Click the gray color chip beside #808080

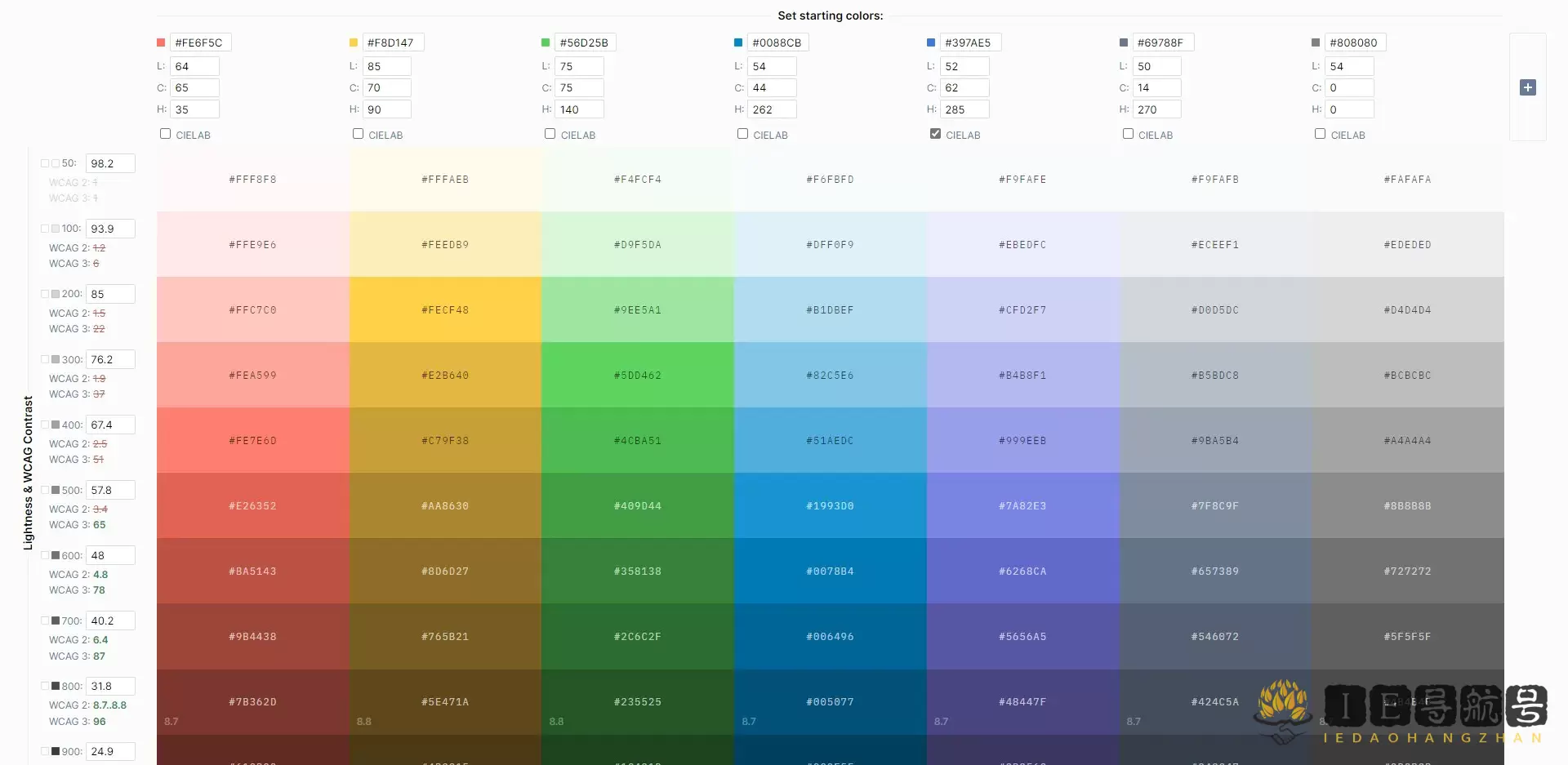[1316, 42]
